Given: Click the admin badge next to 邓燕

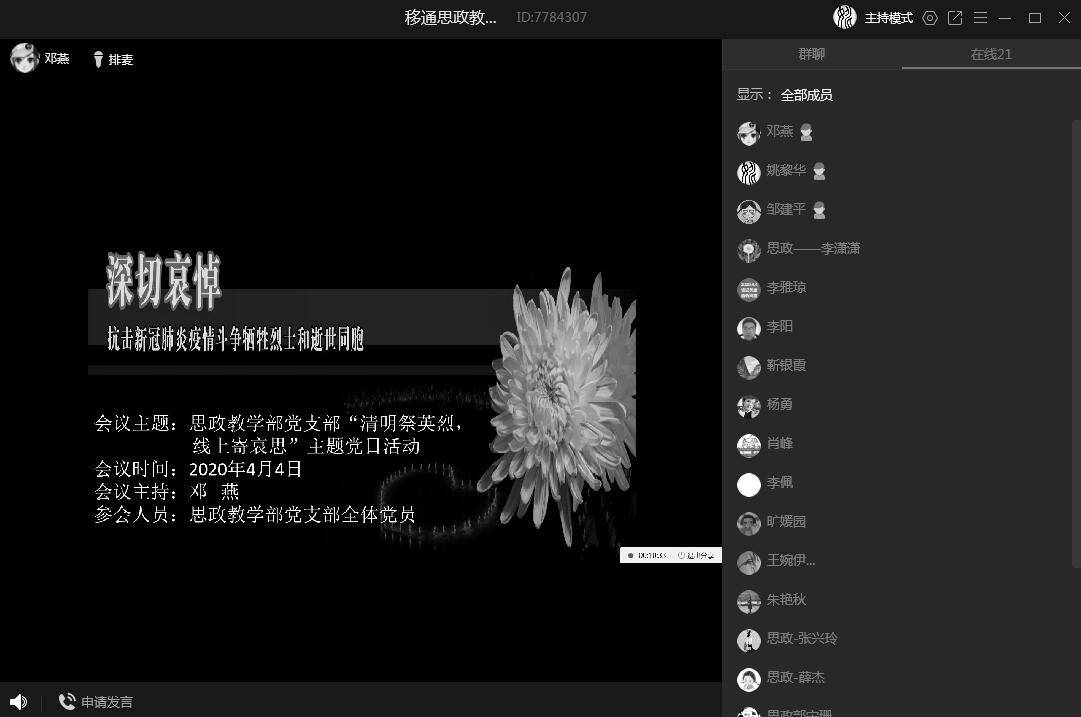Looking at the screenshot, I should point(806,132).
